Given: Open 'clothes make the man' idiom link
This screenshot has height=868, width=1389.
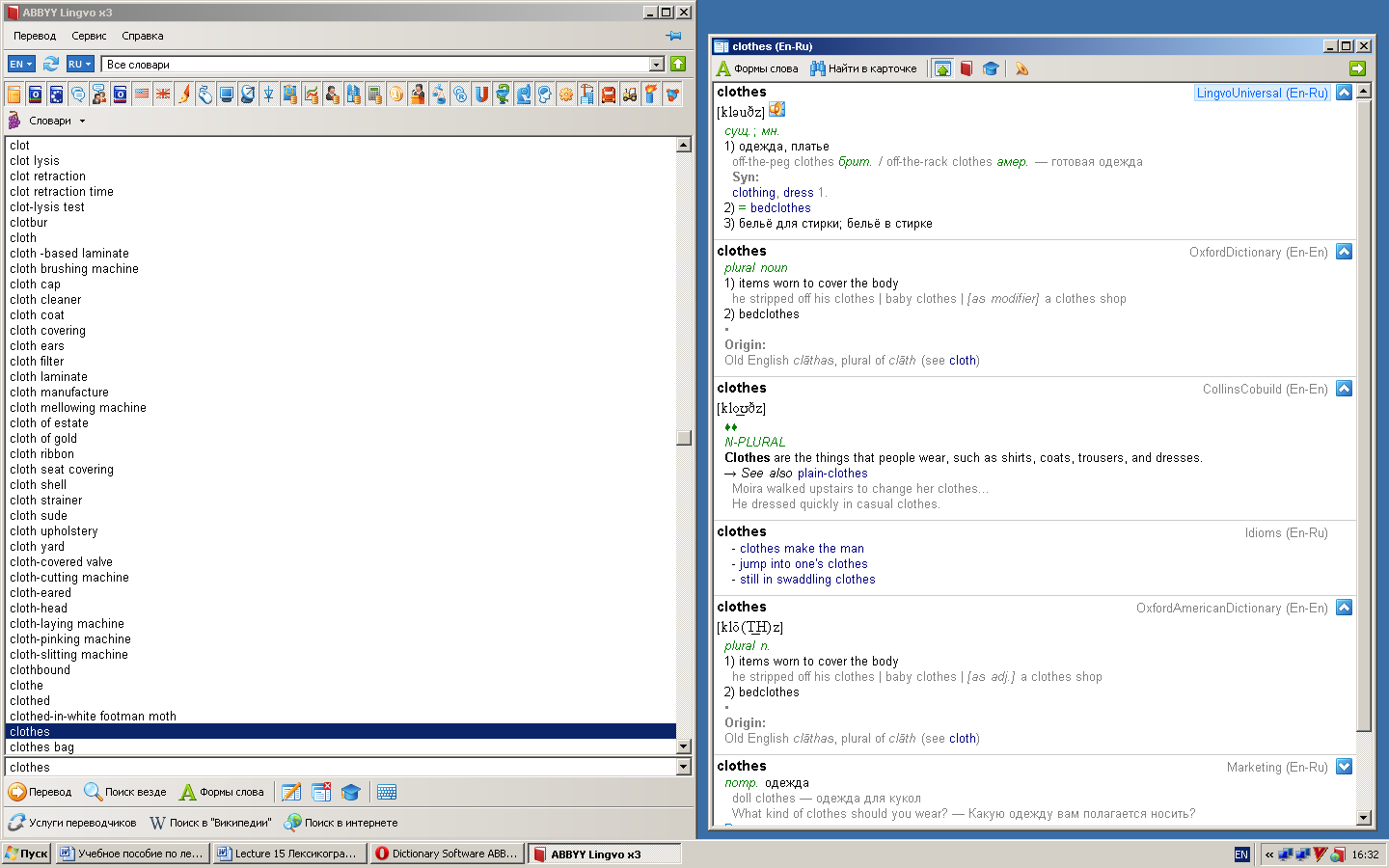Looking at the screenshot, I should pos(802,549).
